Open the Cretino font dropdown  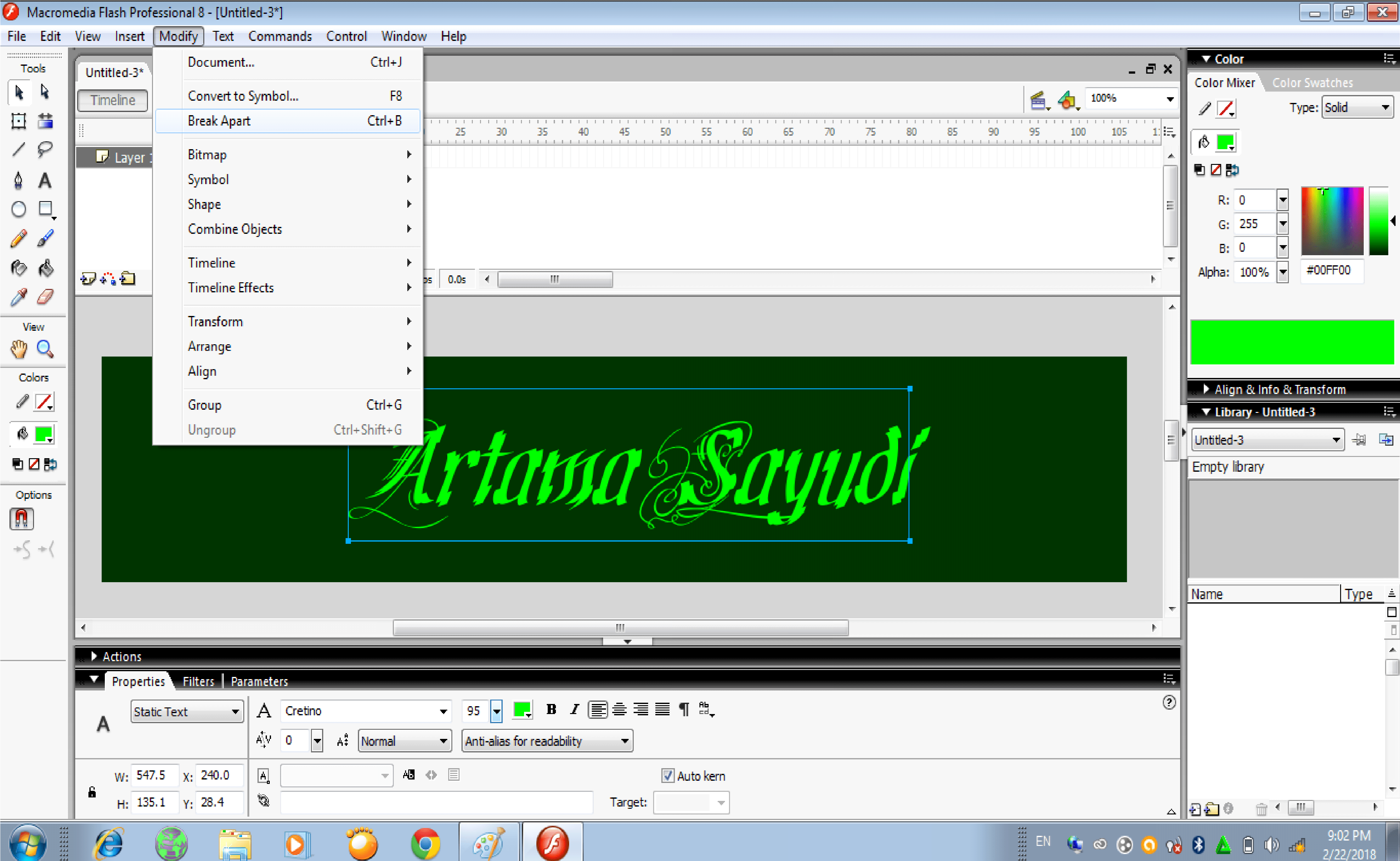click(x=443, y=711)
